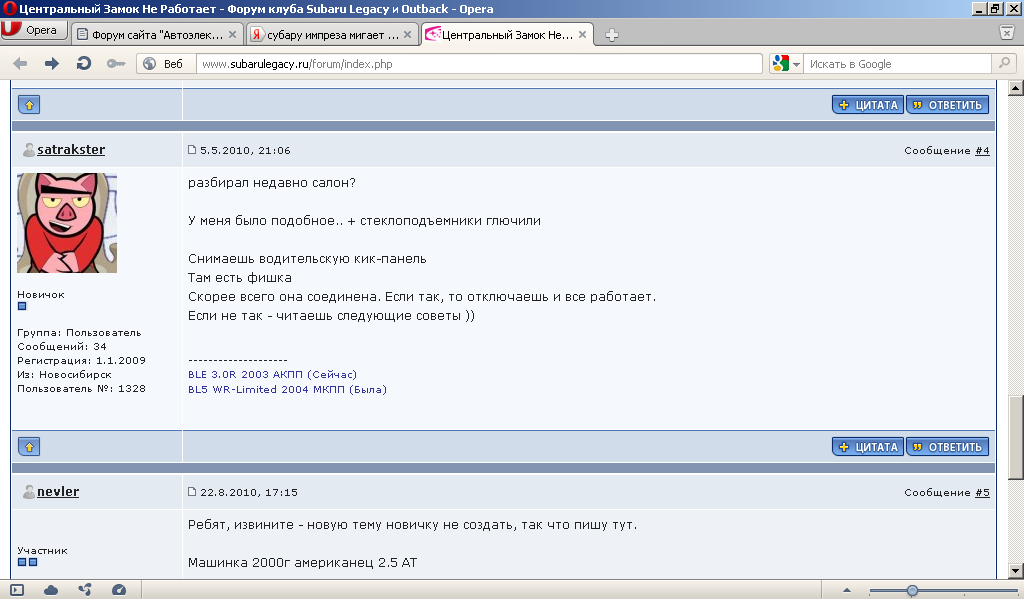Viewport: 1024px width, 600px height.
Task: Click the post icon beside 5.5.2010, 21:06
Action: point(192,150)
